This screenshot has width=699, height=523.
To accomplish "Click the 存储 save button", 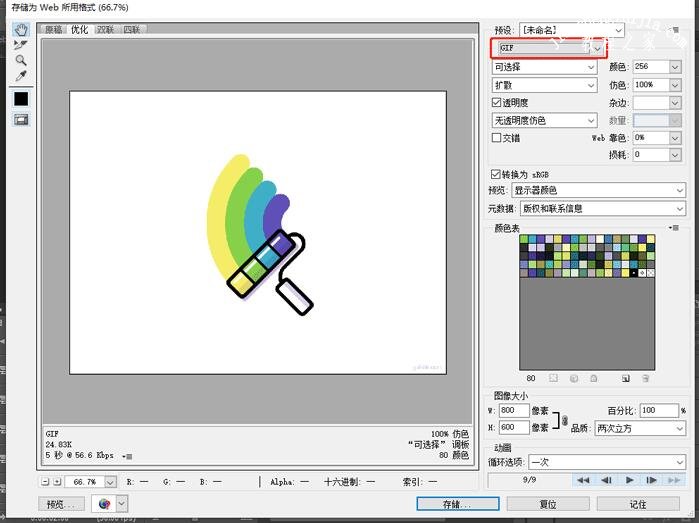I will click(457, 505).
